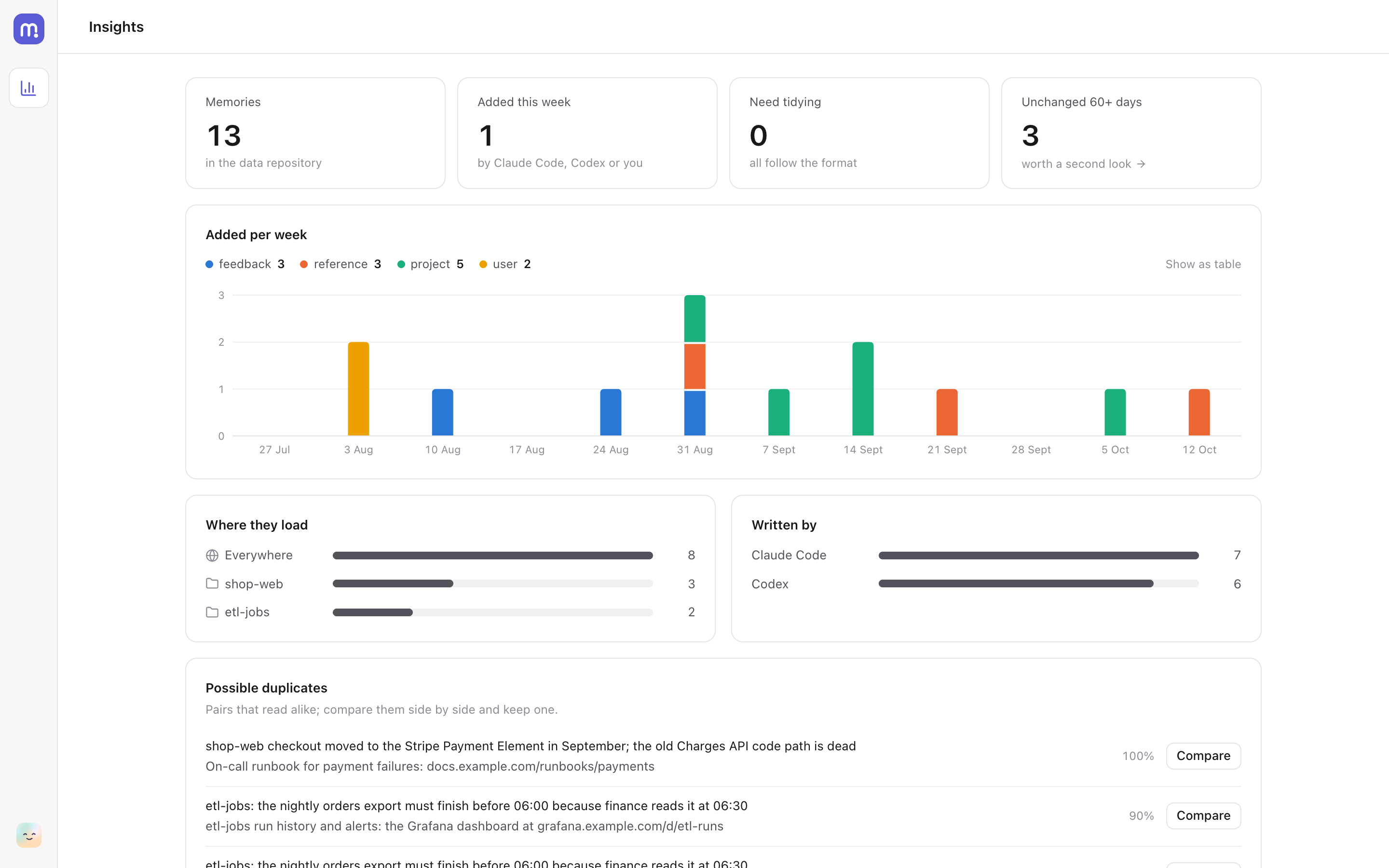The width and height of the screenshot is (1389, 868).
Task: Toggle the project legend item
Action: click(x=431, y=264)
